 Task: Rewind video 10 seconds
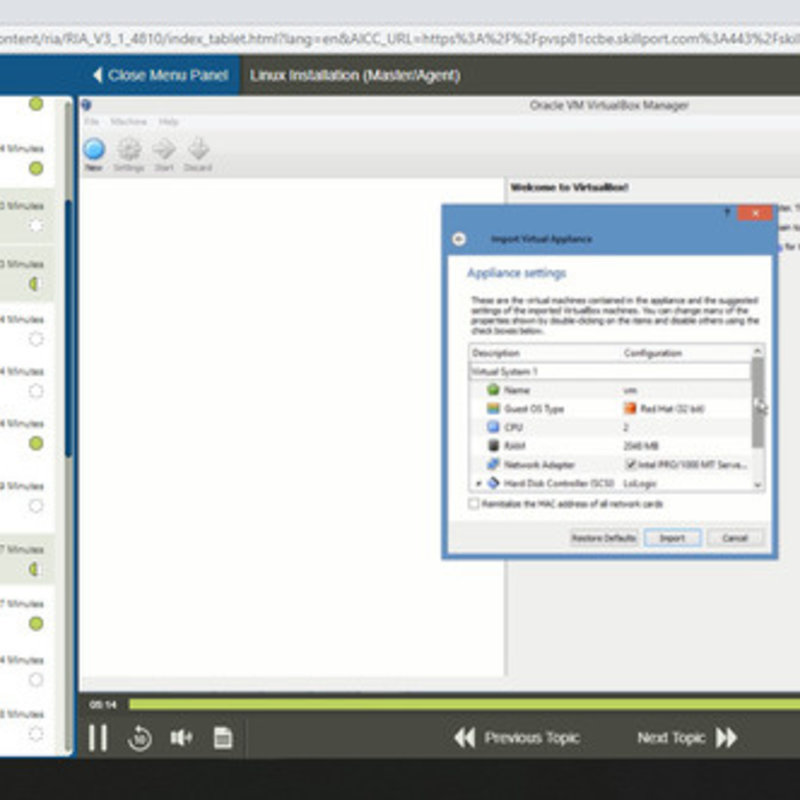pyautogui.click(x=139, y=738)
